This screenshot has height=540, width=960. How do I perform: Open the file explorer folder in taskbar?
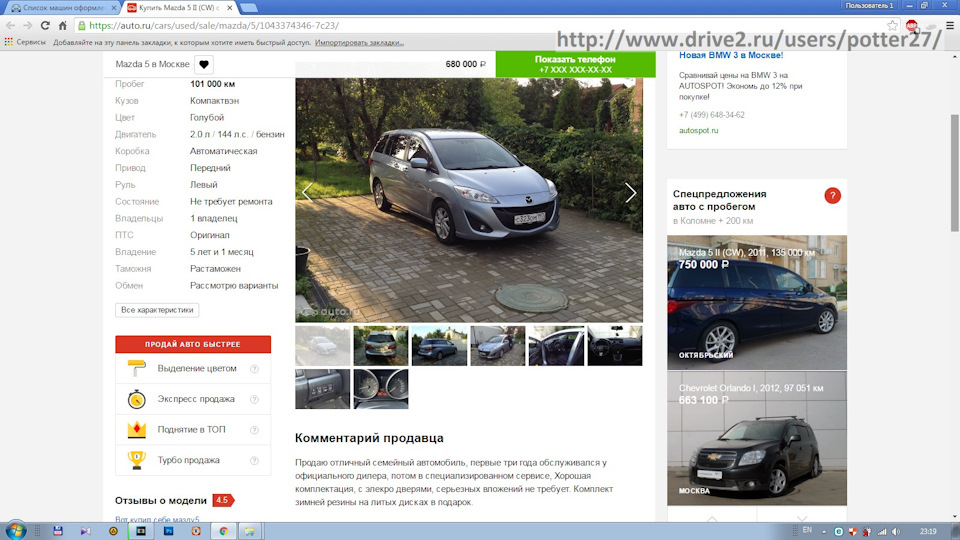click(250, 531)
